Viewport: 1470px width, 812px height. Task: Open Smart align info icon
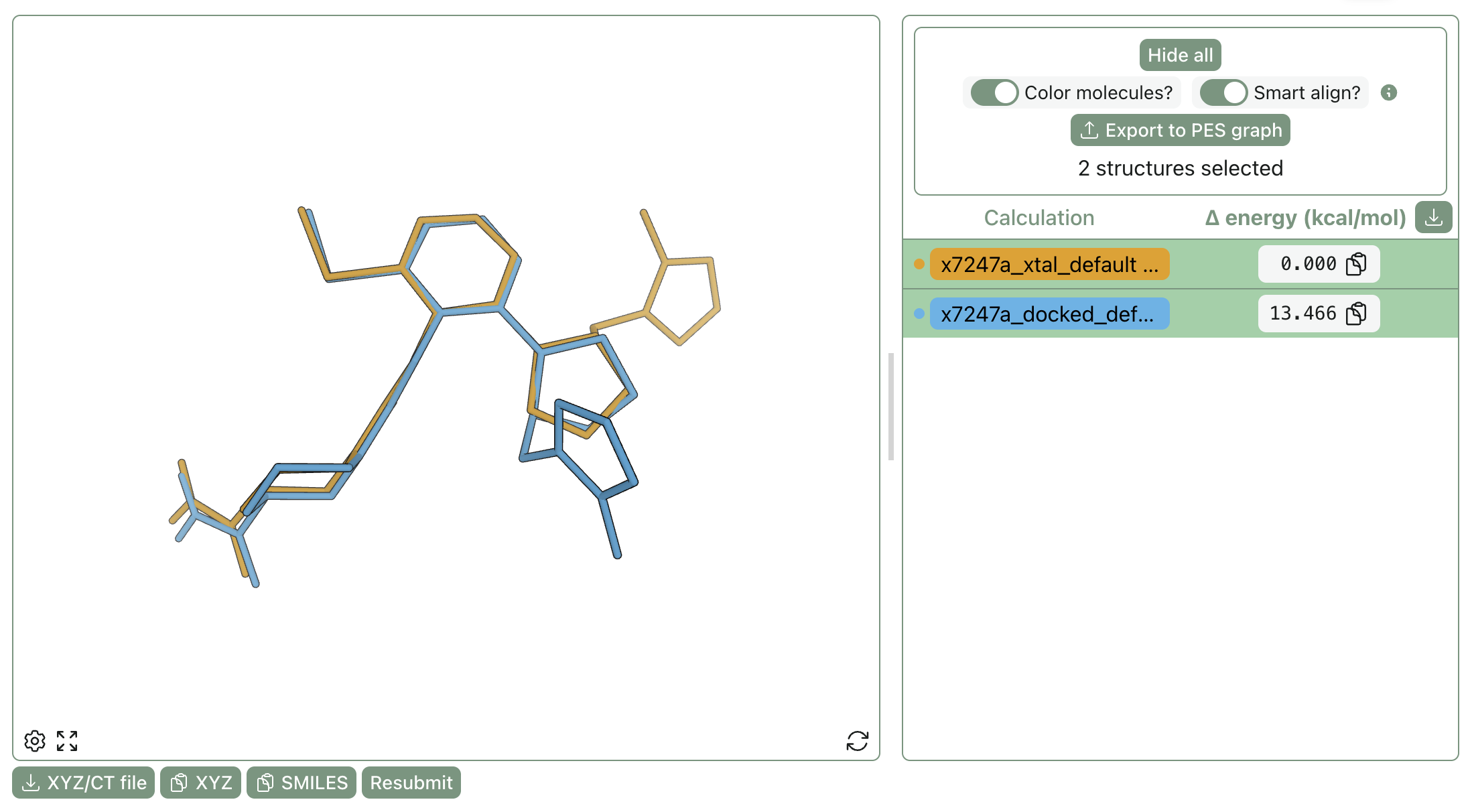pyautogui.click(x=1389, y=92)
